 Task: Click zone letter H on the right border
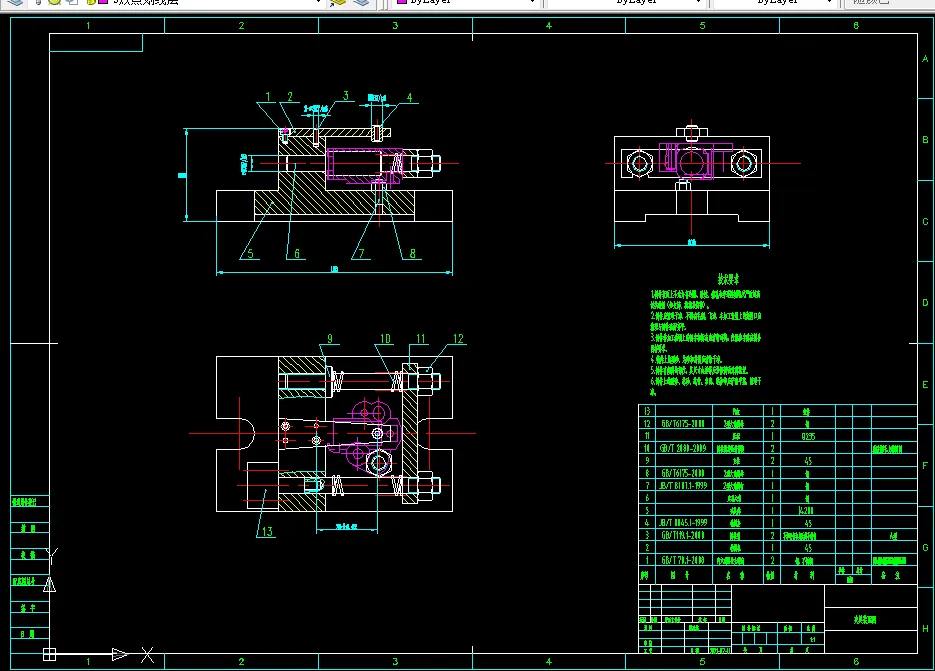pyautogui.click(x=925, y=628)
